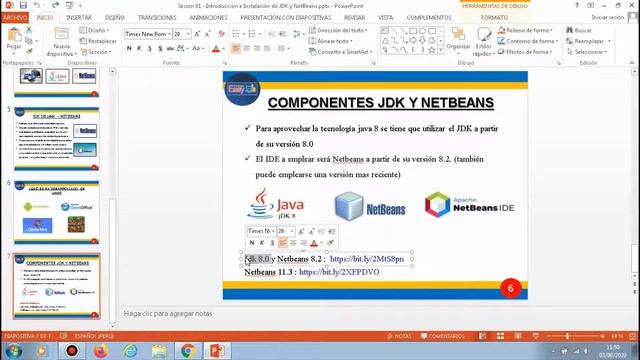The height and width of the screenshot is (360, 640).
Task: Click the Organizar arrange icon
Action: (x=458, y=35)
